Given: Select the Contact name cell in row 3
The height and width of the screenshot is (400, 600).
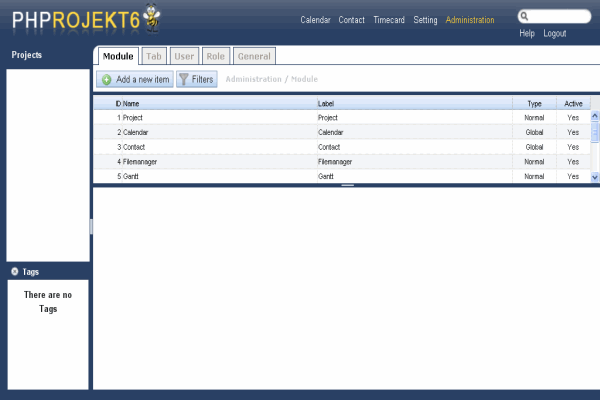Looking at the screenshot, I should [x=220, y=147].
